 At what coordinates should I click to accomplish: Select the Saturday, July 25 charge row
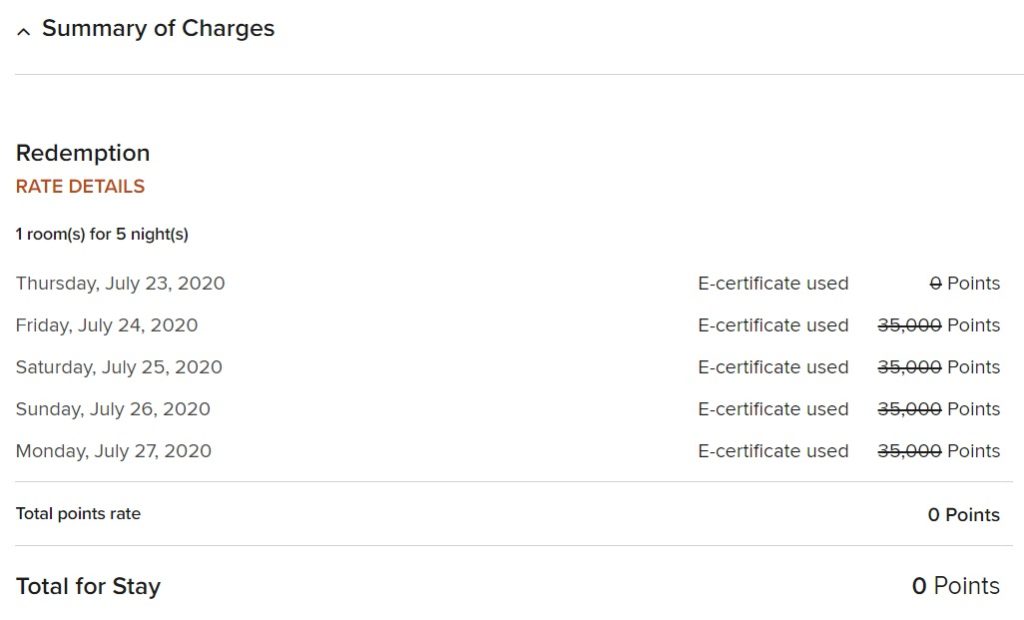point(119,367)
